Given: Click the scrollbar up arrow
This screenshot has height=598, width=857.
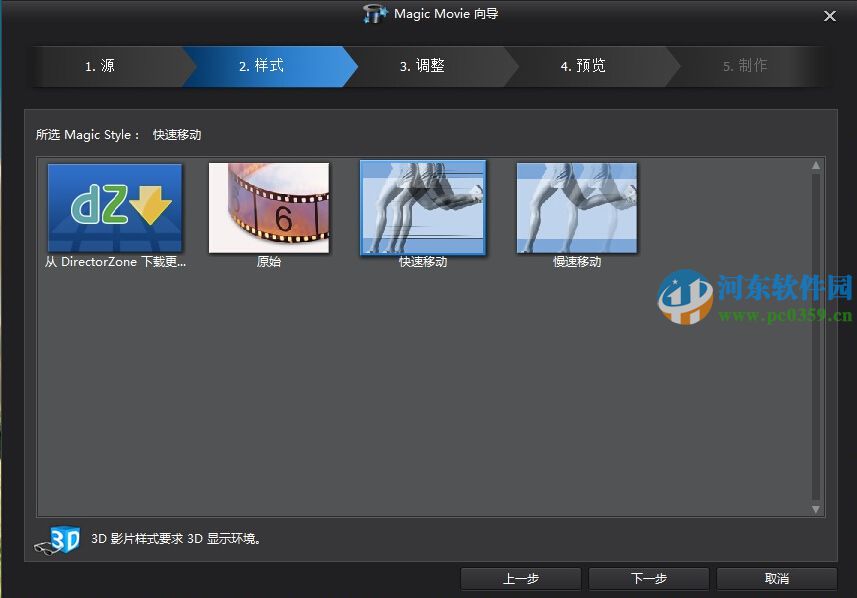Looking at the screenshot, I should click(814, 165).
